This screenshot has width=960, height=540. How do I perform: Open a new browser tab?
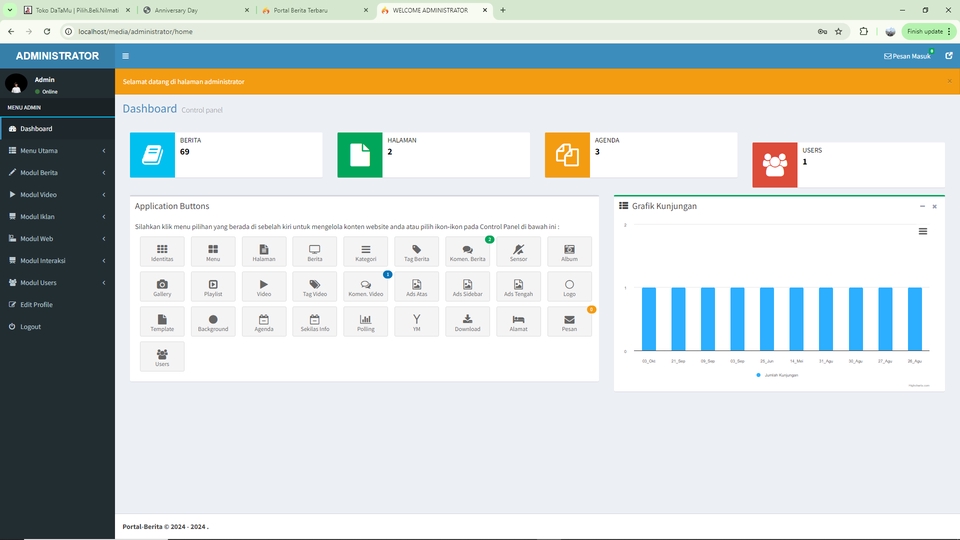503,10
